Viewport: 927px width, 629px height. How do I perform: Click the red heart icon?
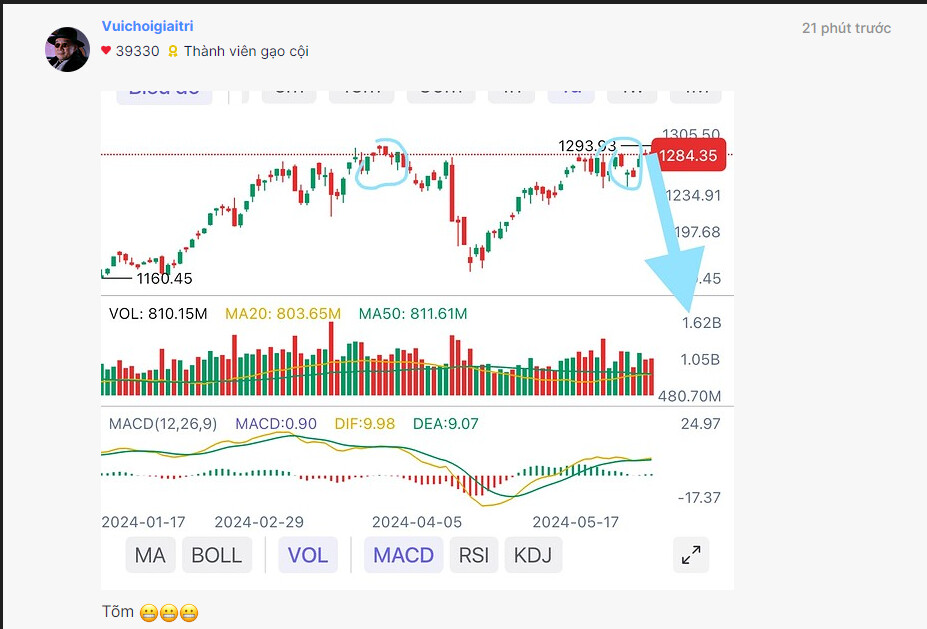106,50
